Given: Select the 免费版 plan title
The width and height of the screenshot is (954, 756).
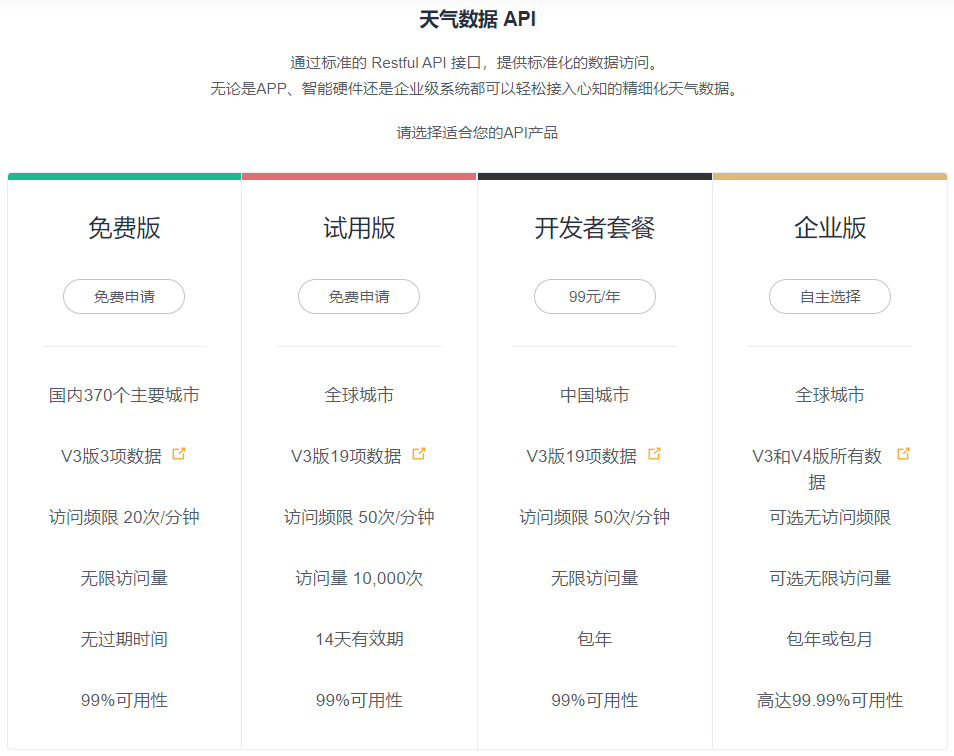Looking at the screenshot, I should pos(124,228).
